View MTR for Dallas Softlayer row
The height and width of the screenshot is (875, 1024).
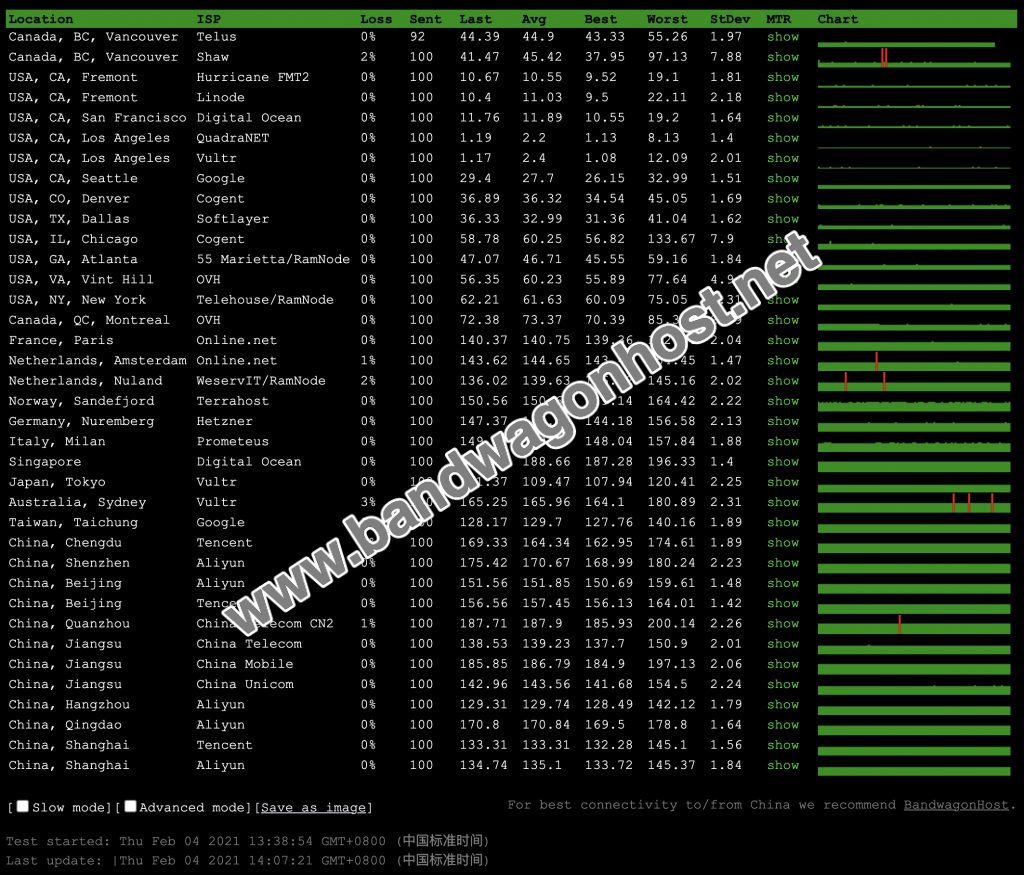pos(783,219)
